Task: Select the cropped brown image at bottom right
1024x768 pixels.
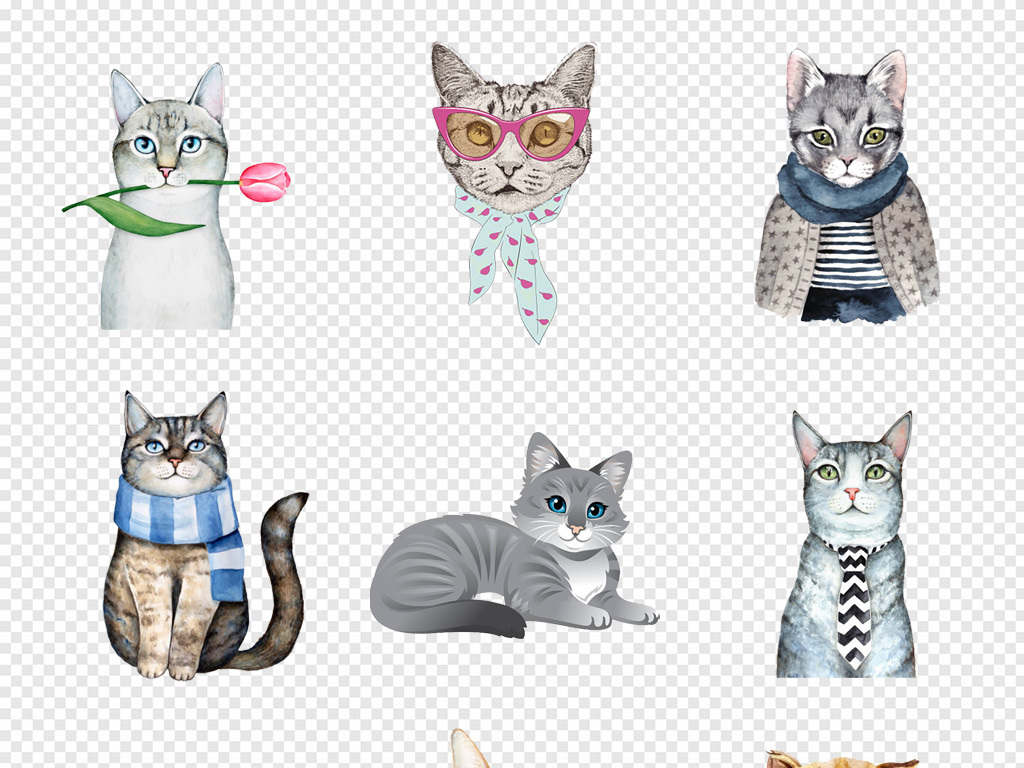Action: tap(840, 759)
